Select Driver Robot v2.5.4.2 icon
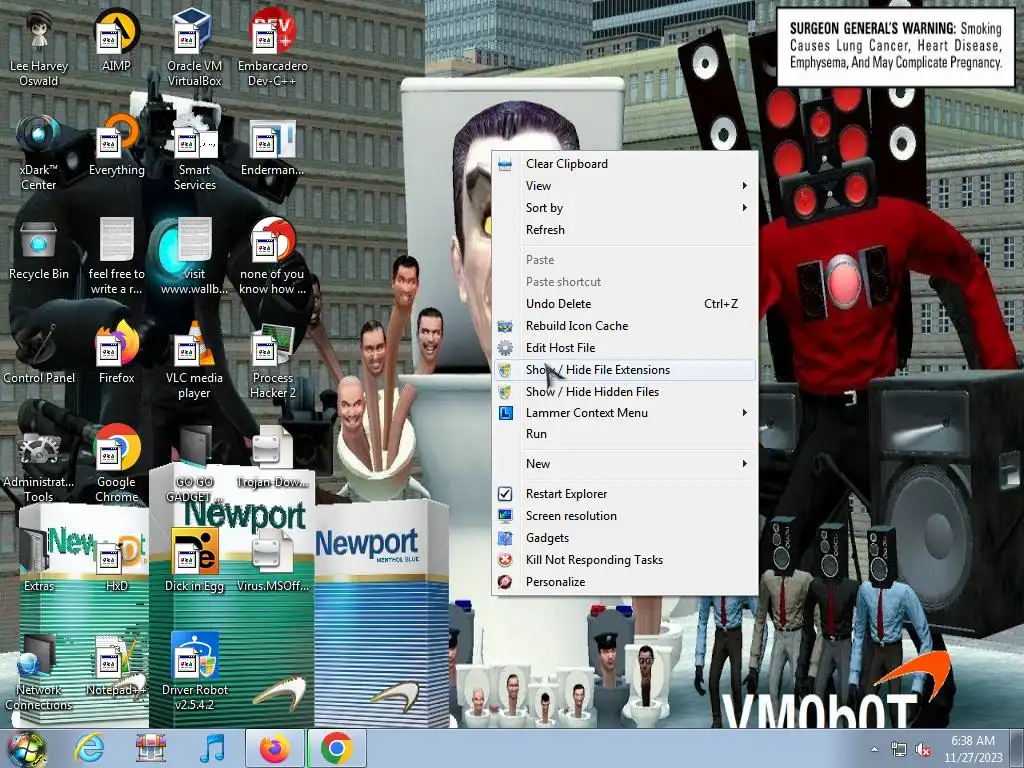 tap(194, 673)
